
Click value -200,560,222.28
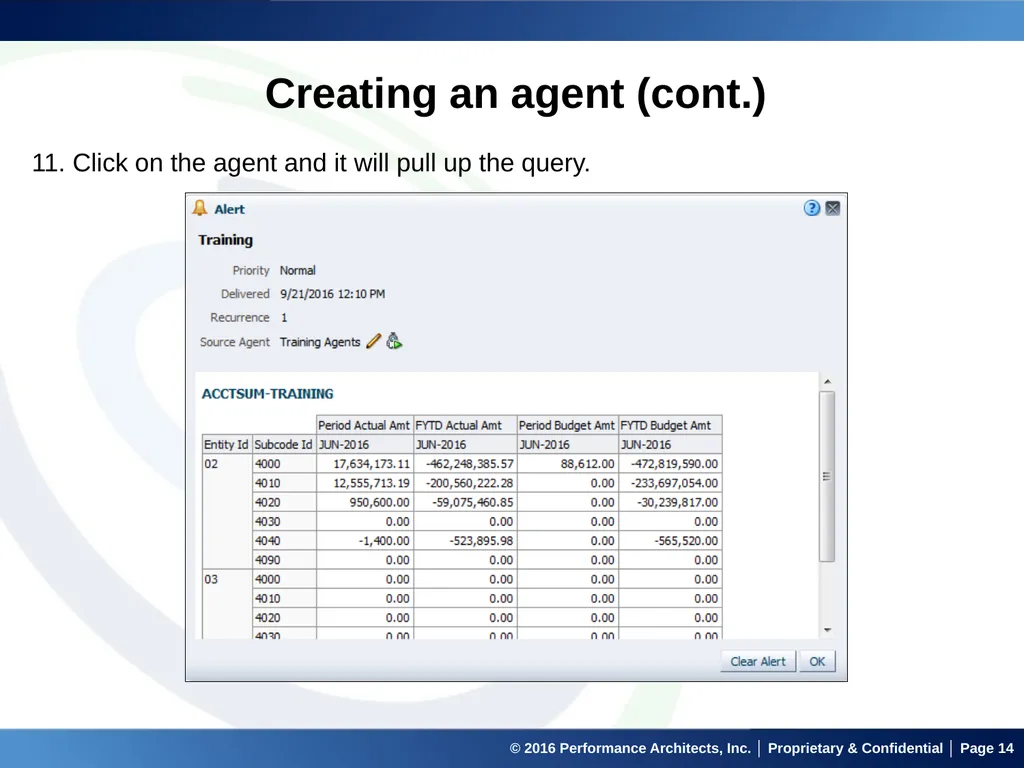click(x=470, y=483)
